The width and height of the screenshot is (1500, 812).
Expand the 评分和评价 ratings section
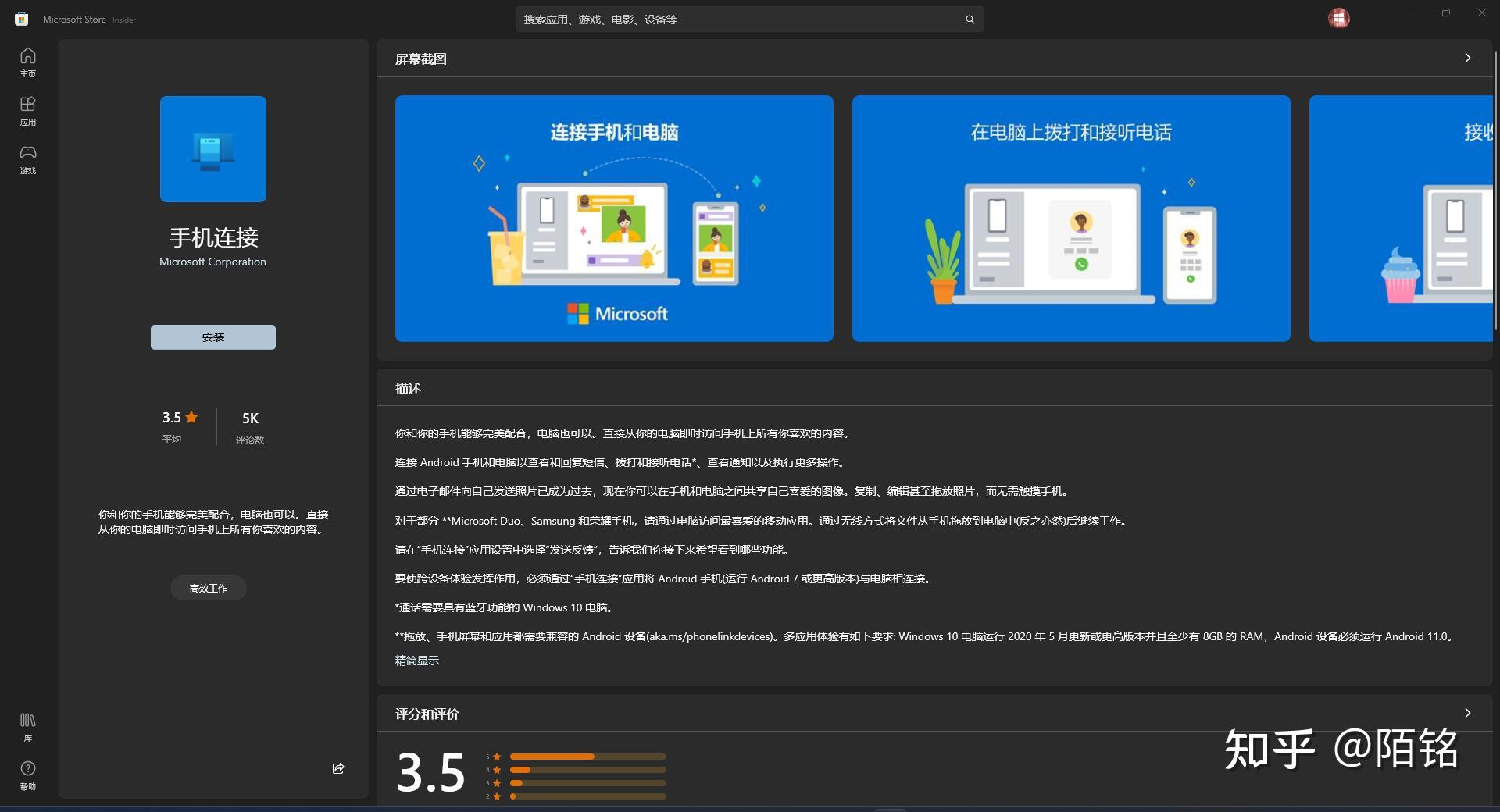(x=1467, y=713)
